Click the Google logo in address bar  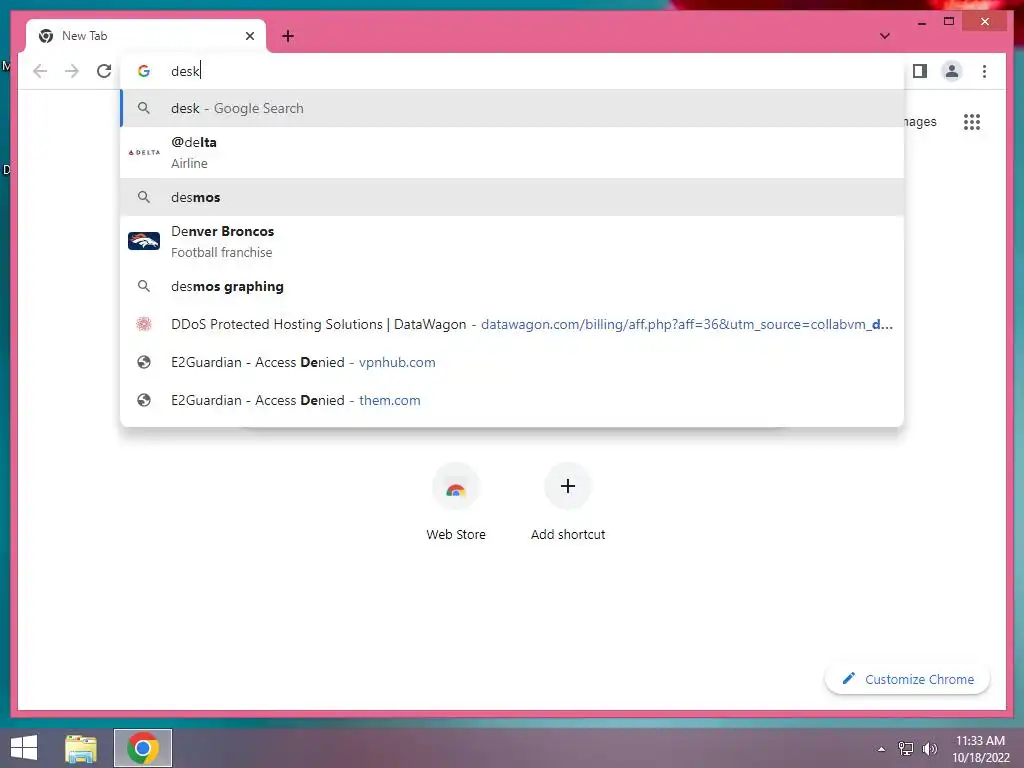(x=144, y=71)
